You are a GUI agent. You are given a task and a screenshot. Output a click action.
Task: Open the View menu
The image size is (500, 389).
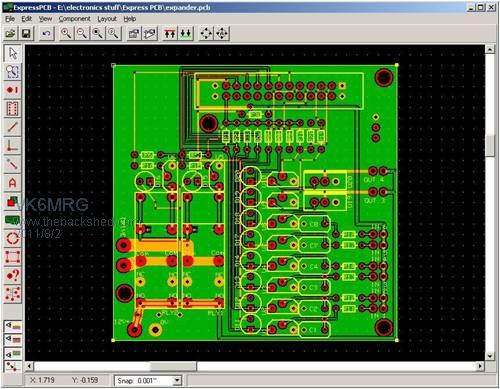pyautogui.click(x=45, y=19)
